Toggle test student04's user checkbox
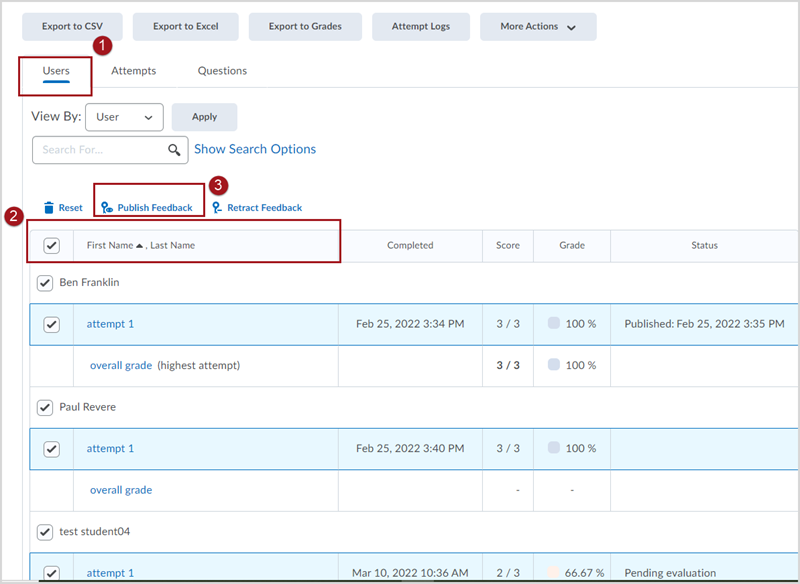This screenshot has width=800, height=584. 45,532
